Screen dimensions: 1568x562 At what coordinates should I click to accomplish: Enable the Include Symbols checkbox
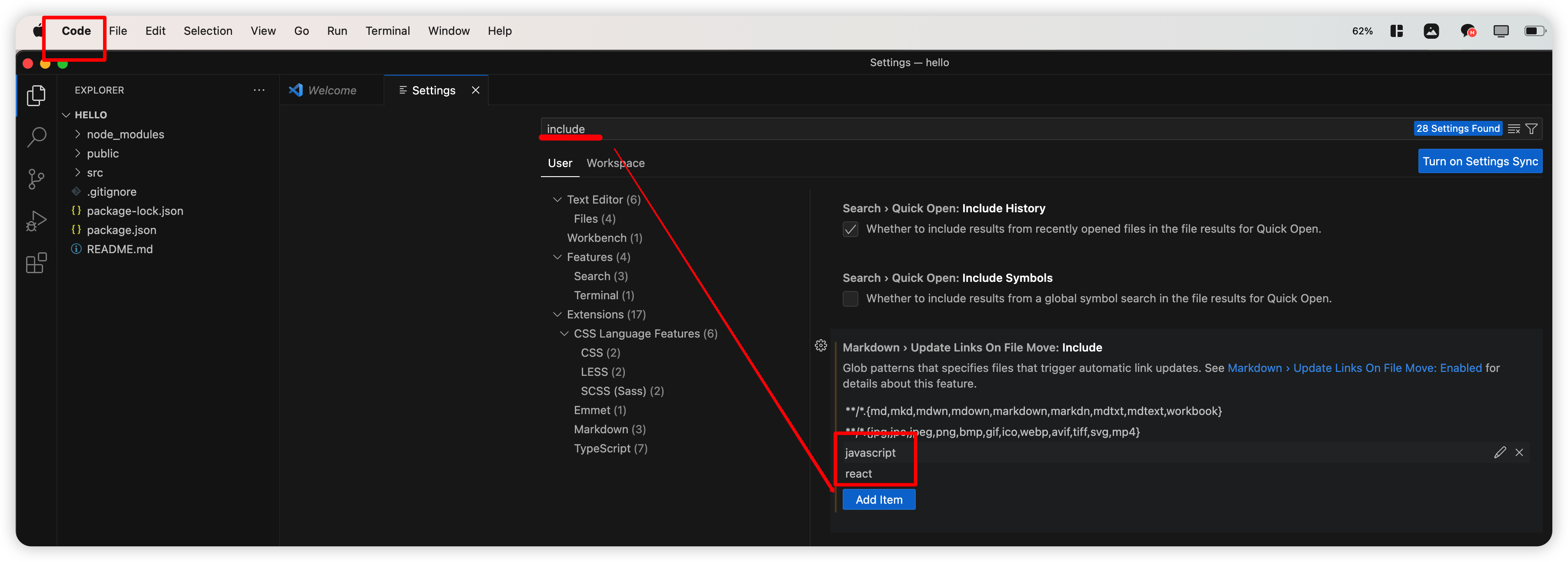click(851, 299)
